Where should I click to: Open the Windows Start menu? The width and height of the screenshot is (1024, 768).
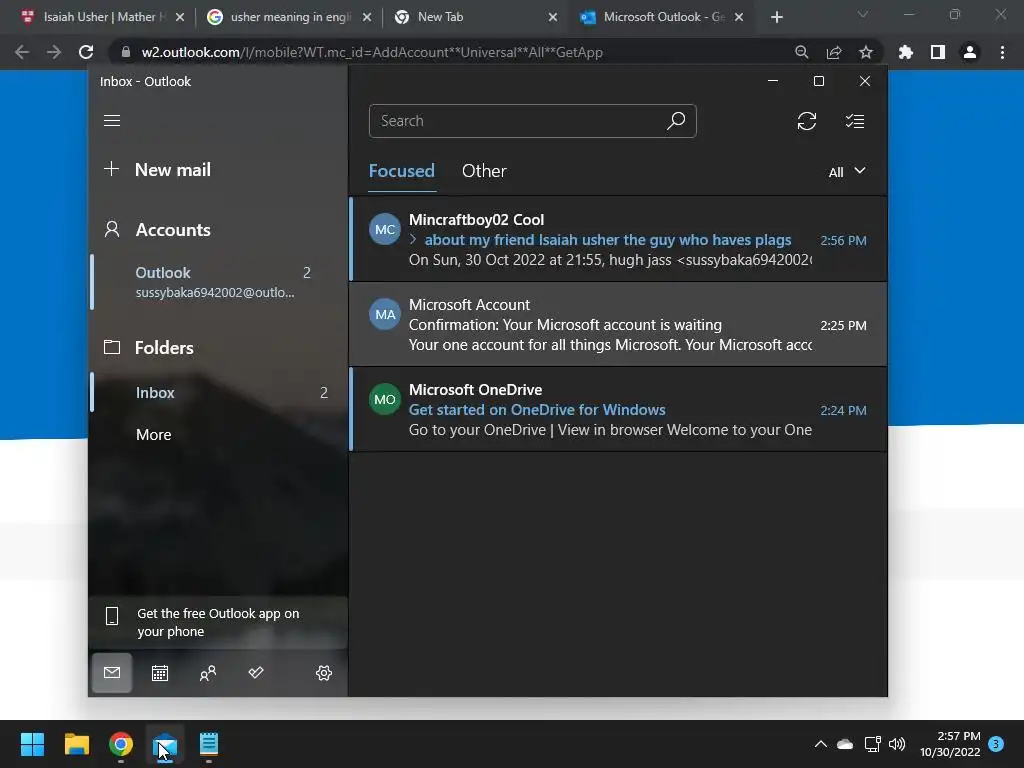32,744
